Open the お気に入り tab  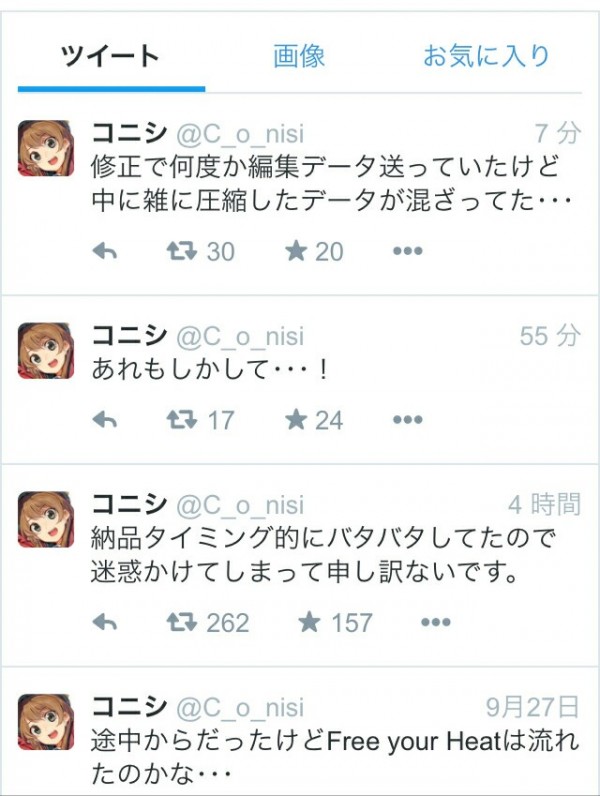click(486, 56)
